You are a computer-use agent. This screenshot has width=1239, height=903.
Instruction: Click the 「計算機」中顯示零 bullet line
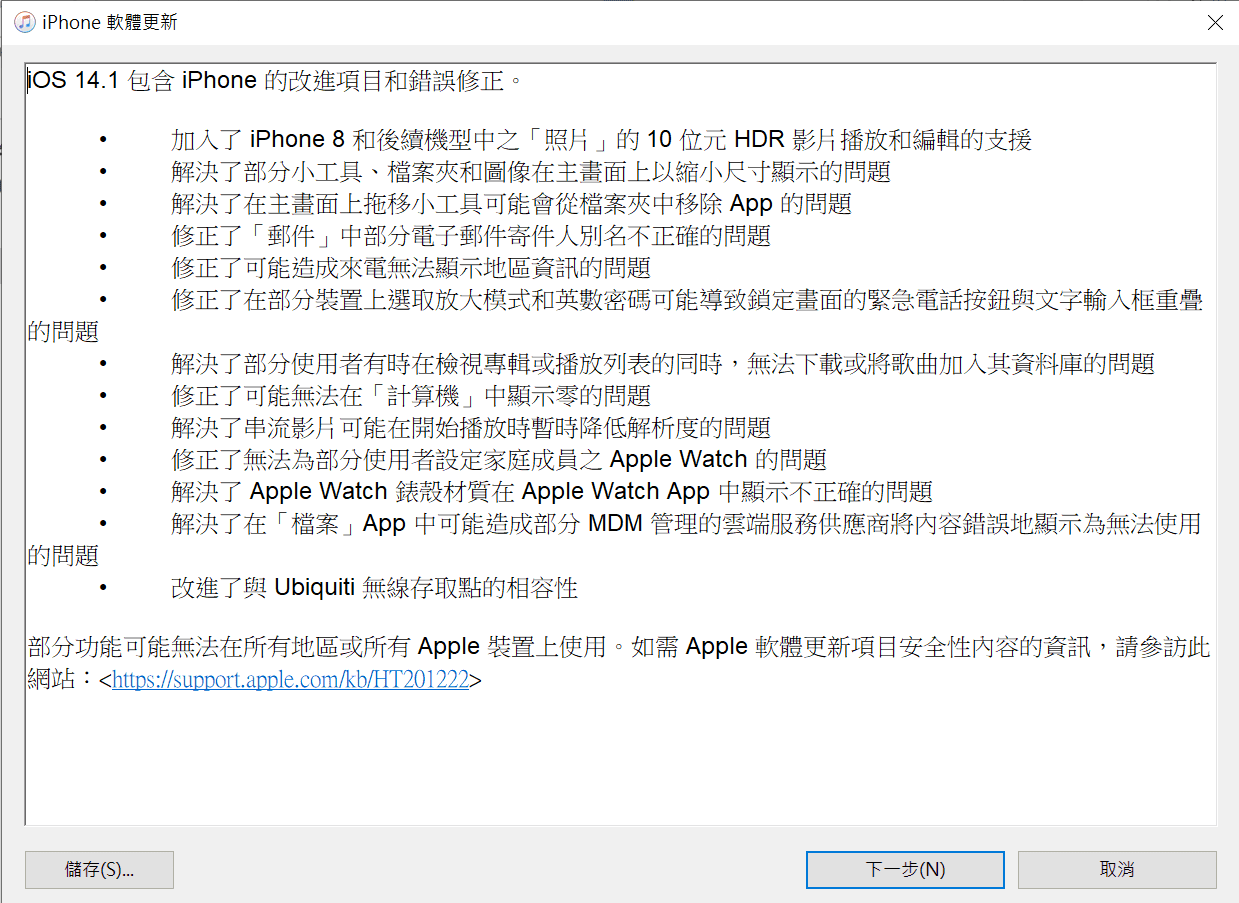[x=411, y=396]
